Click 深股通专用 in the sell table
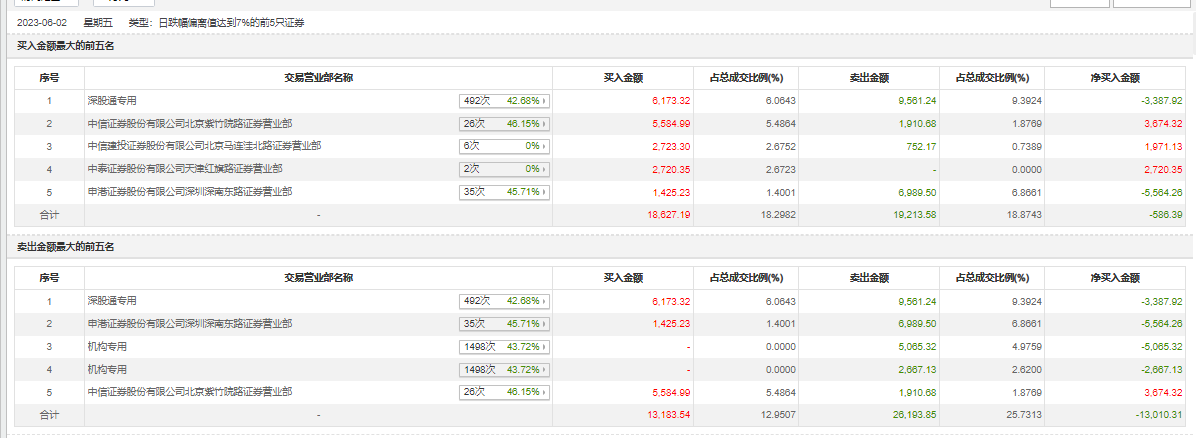This screenshot has width=1196, height=438. coord(112,301)
